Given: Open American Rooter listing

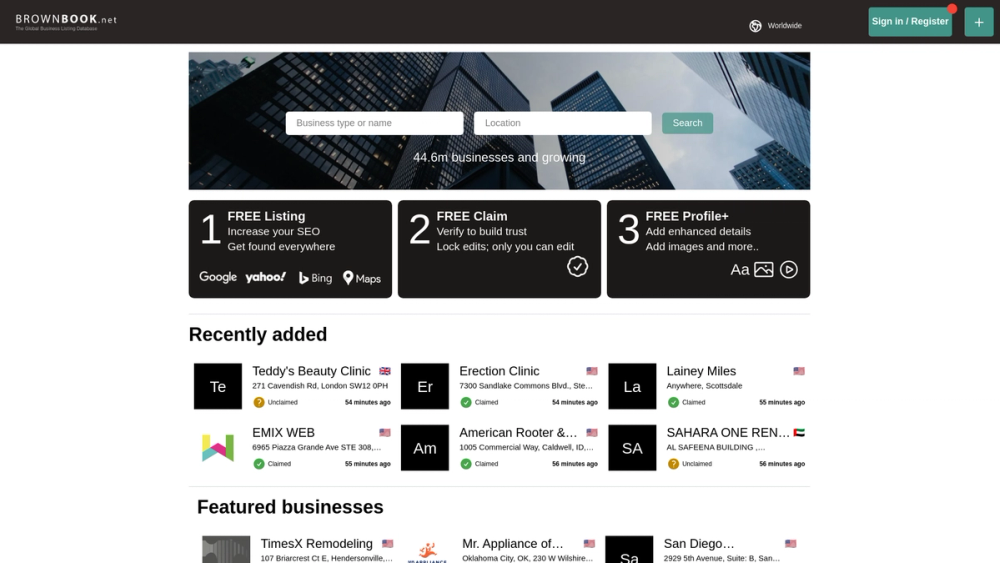Looking at the screenshot, I should point(518,432).
